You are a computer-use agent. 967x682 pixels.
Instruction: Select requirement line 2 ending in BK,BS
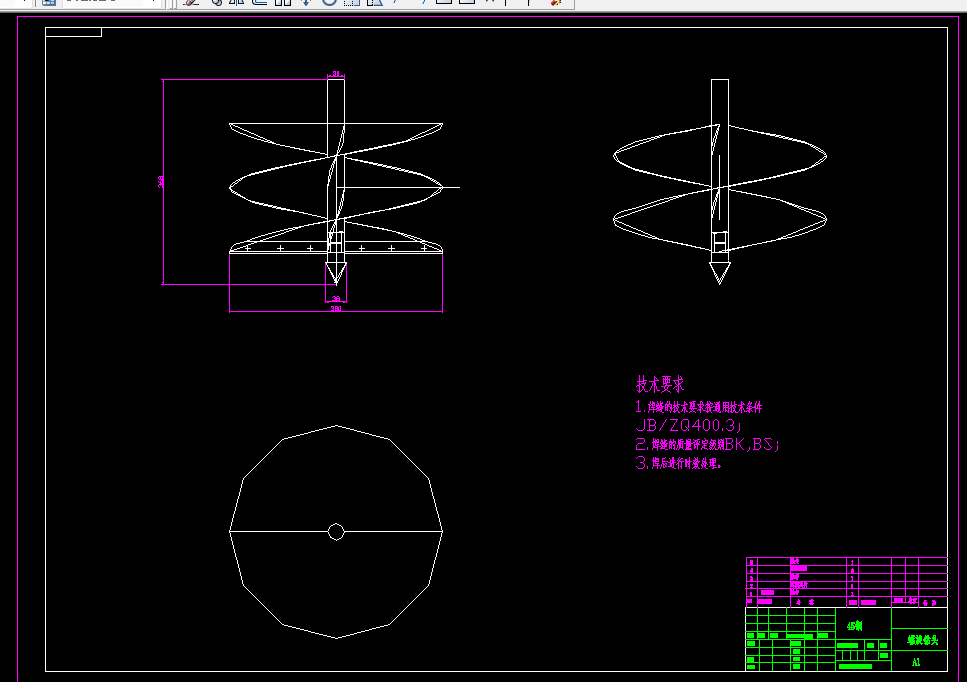(x=707, y=444)
